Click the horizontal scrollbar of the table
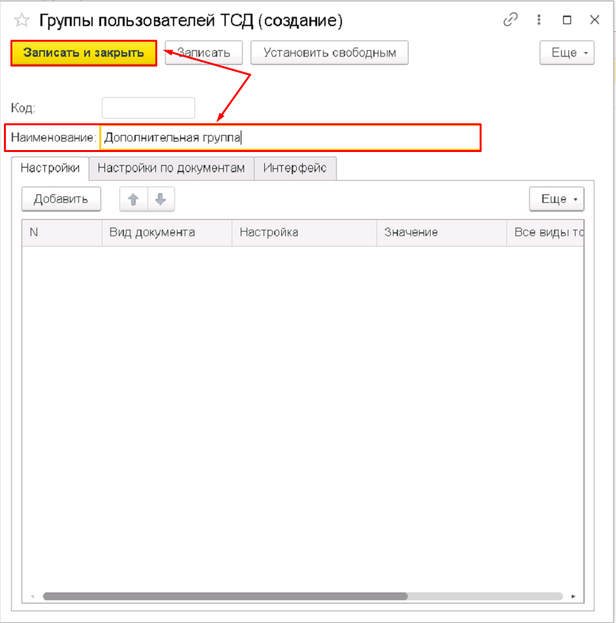This screenshot has height=623, width=616. pos(225,596)
